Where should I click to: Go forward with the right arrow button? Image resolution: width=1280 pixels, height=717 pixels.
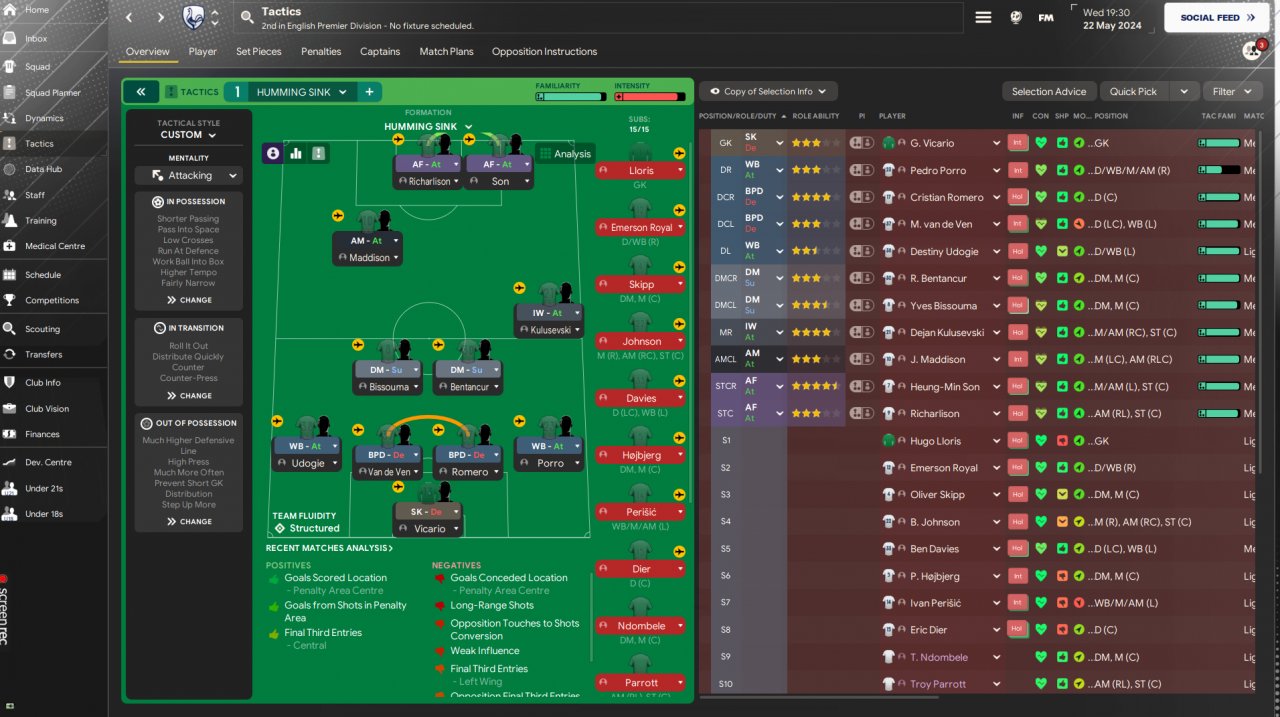[161, 17]
